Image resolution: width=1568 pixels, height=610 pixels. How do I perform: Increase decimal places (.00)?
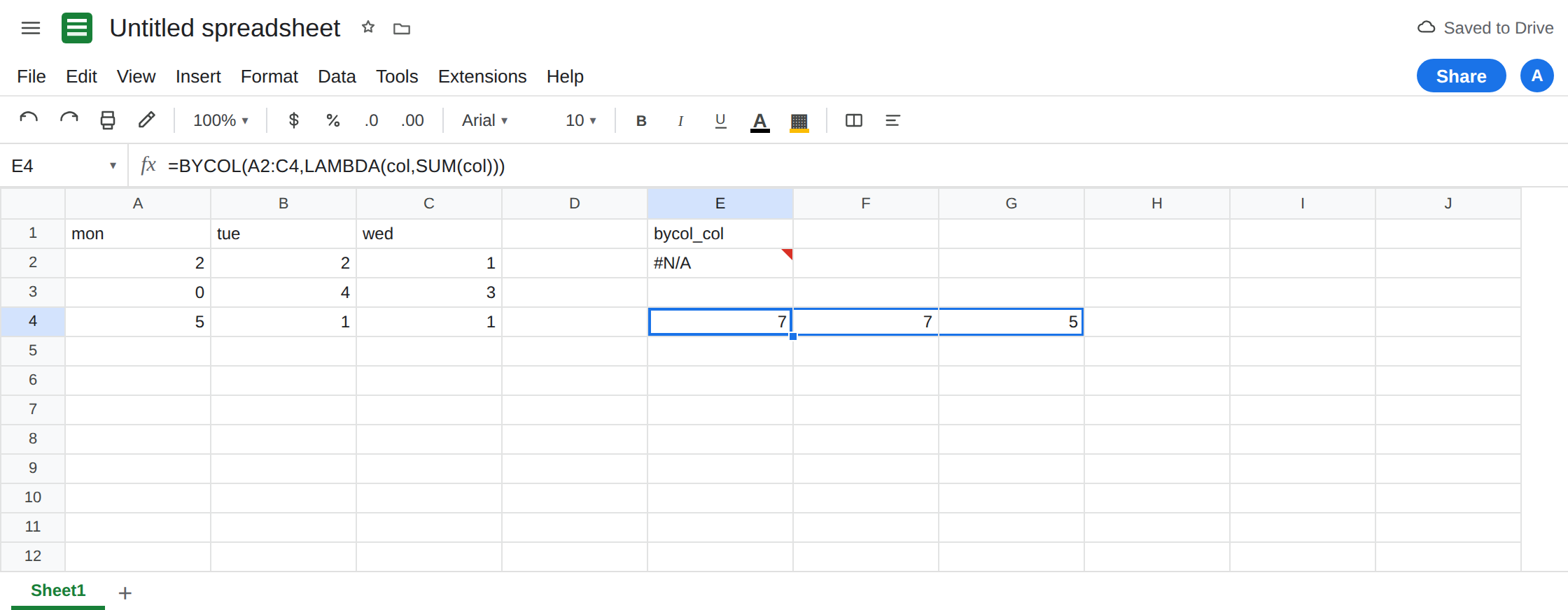click(412, 120)
